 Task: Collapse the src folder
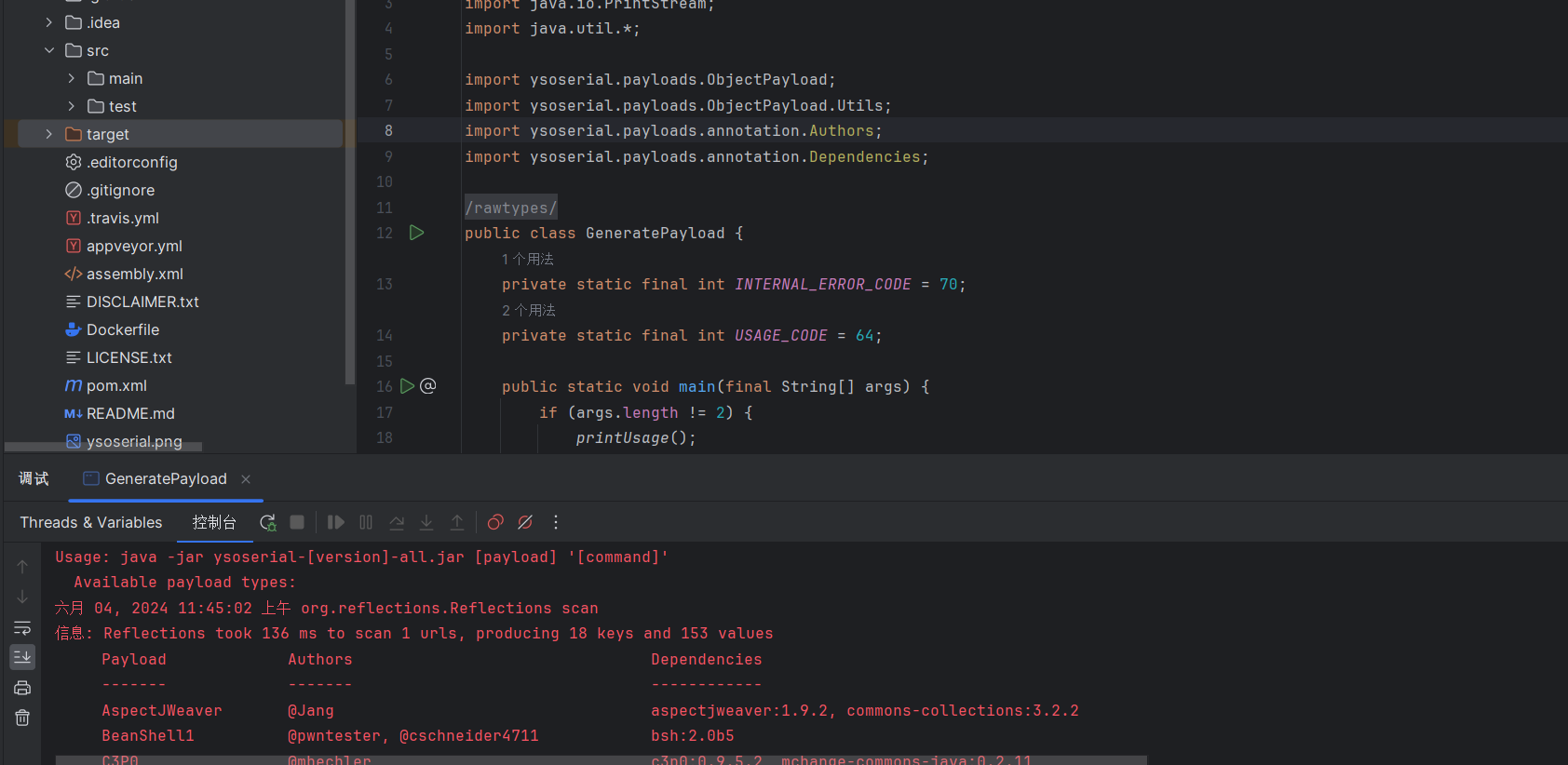(49, 50)
